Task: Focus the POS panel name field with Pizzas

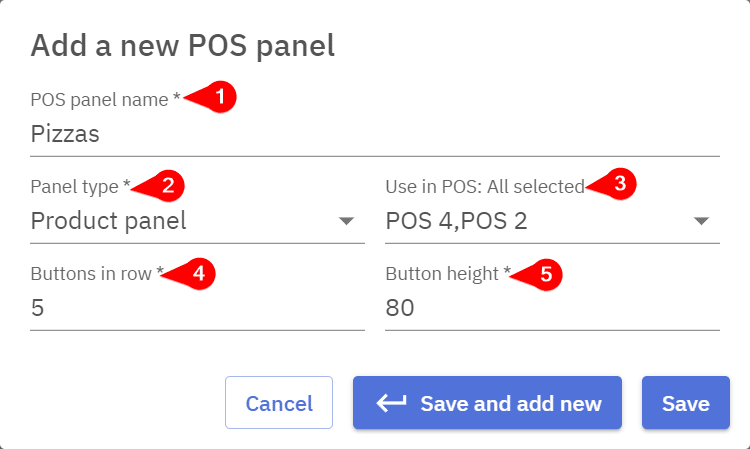Action: [375, 134]
